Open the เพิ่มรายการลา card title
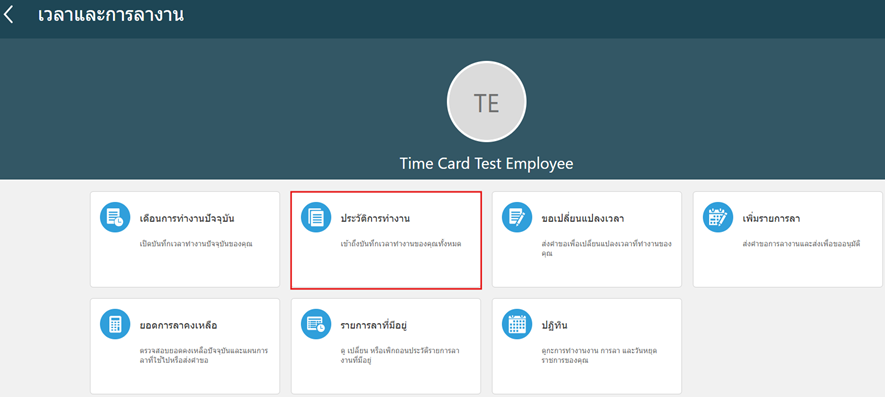Image resolution: width=885 pixels, height=397 pixels. [771, 219]
